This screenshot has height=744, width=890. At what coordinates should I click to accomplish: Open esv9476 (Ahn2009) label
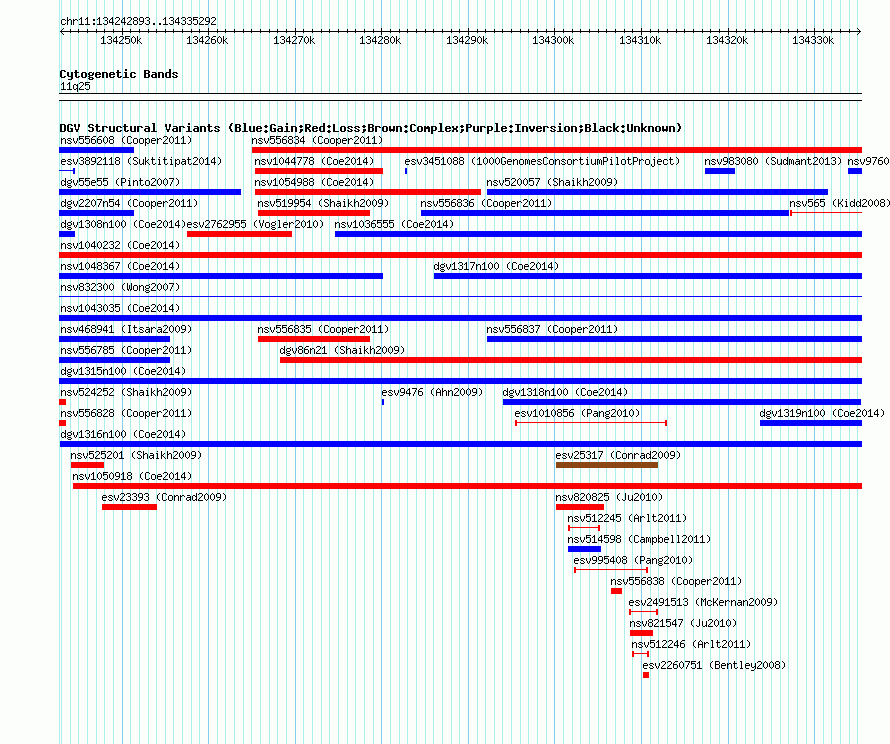tap(432, 392)
